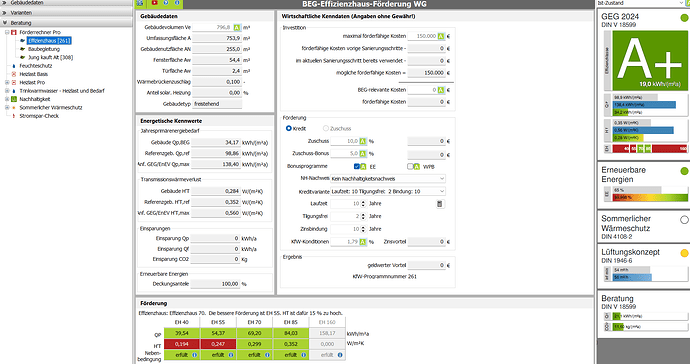Enable the WPB bonus checkbox
This screenshot has width=690, height=364.
tap(410, 166)
